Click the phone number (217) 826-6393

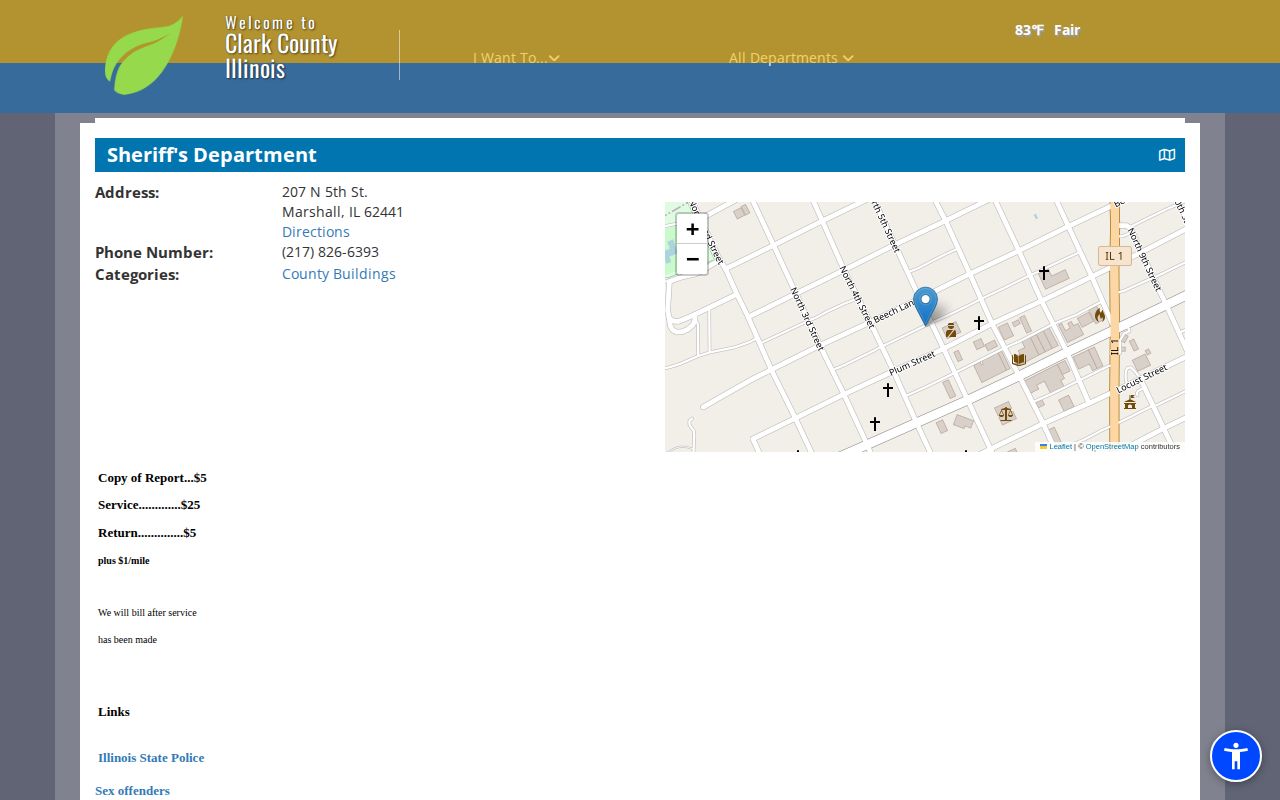coord(330,252)
